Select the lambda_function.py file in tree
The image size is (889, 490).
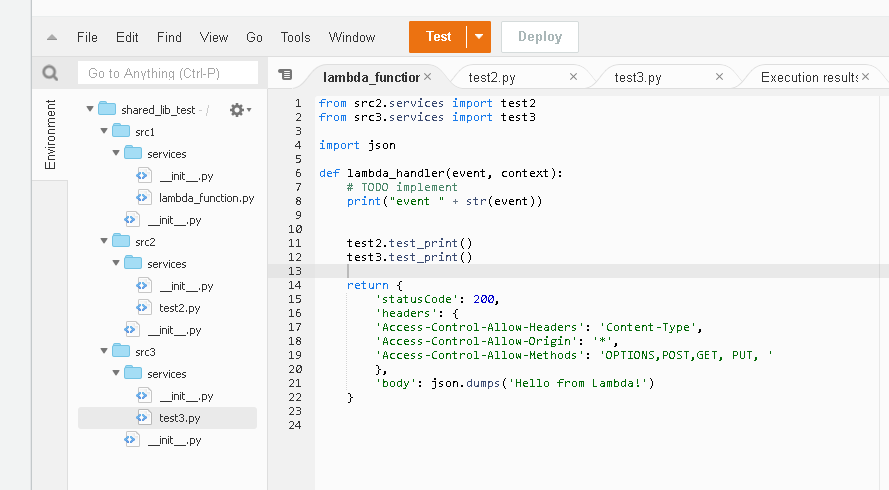(206, 198)
